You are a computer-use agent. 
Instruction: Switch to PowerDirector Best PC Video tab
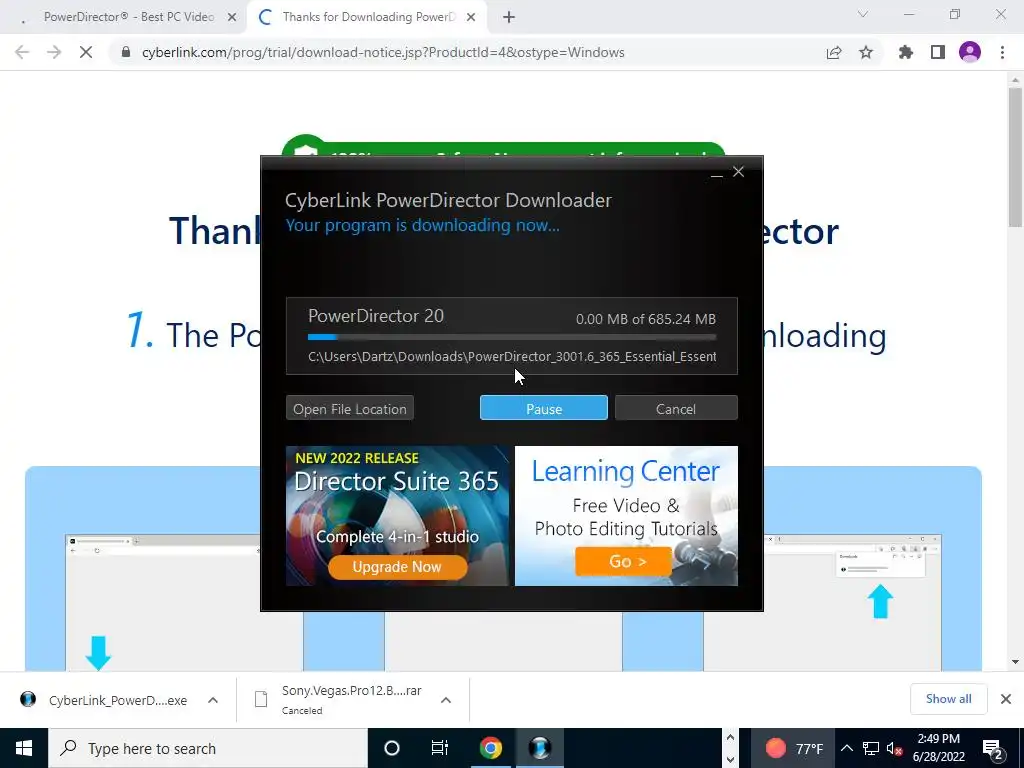click(x=129, y=17)
